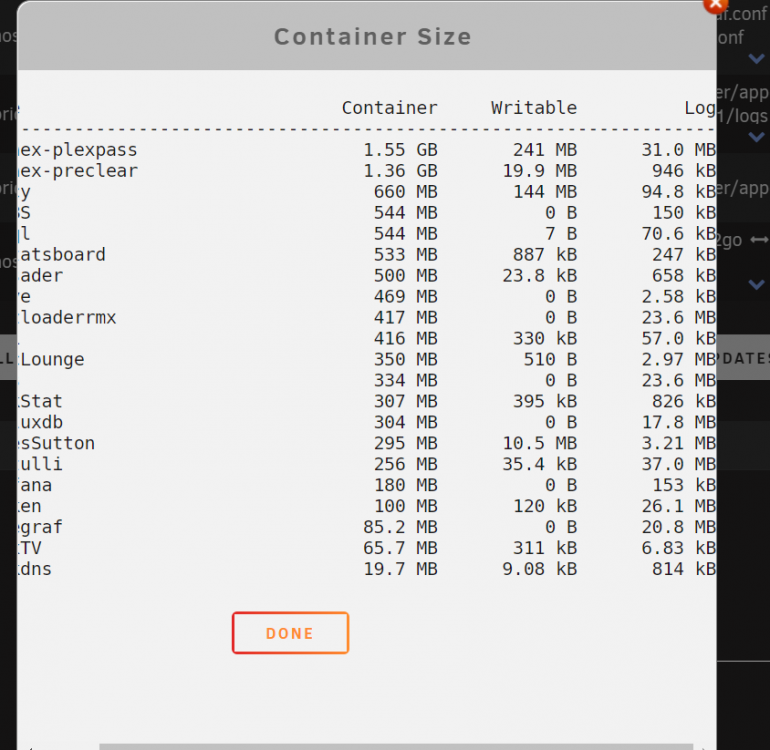Click the '65.7 MB' container size value
The width and height of the screenshot is (770, 750).
[400, 548]
